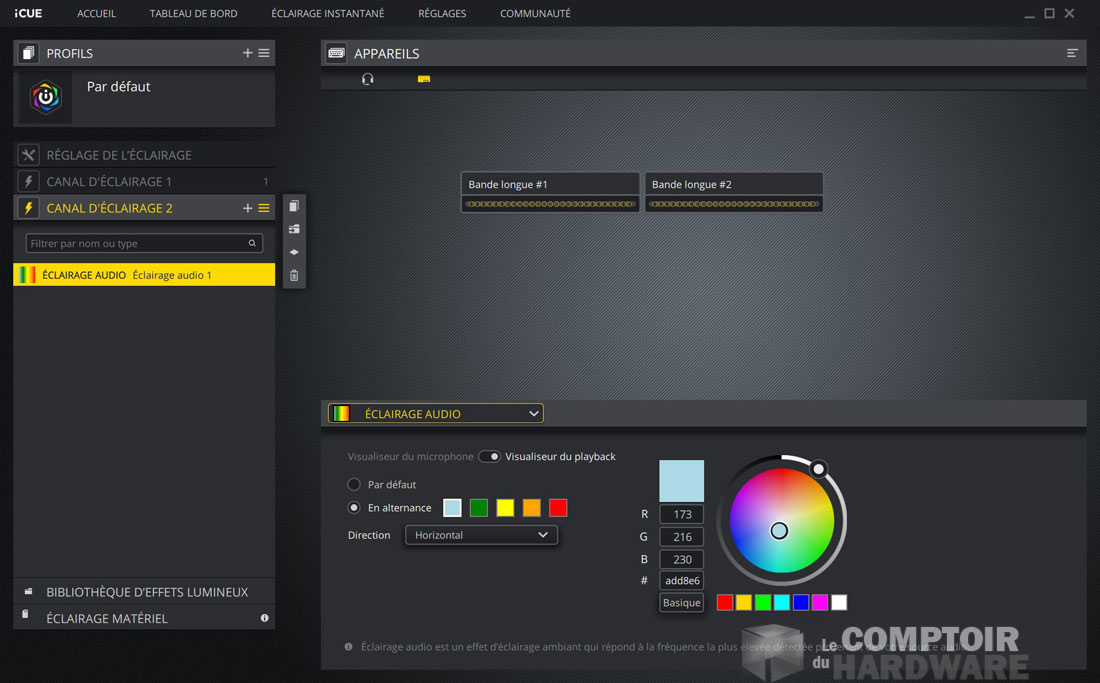Add a lighting effect to Canal d'éclairage 2
The width and height of the screenshot is (1100, 683).
click(x=247, y=208)
